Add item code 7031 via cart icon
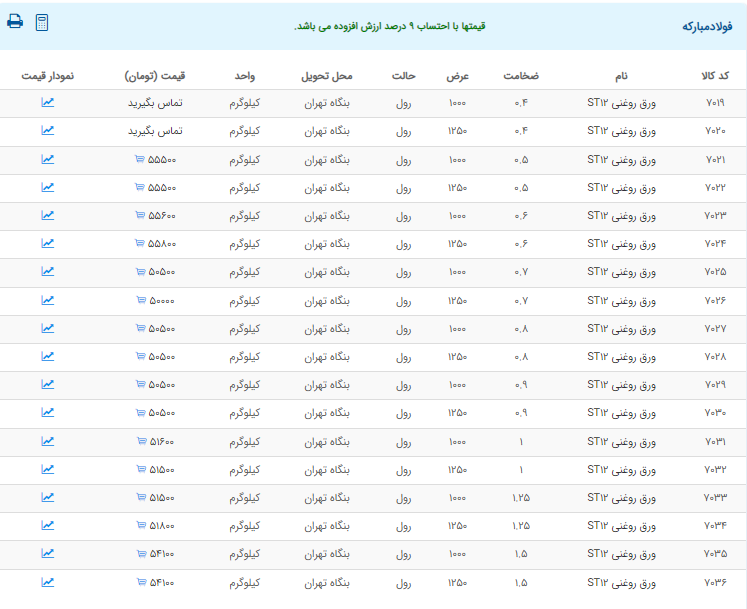747x609 pixels. [x=139, y=441]
